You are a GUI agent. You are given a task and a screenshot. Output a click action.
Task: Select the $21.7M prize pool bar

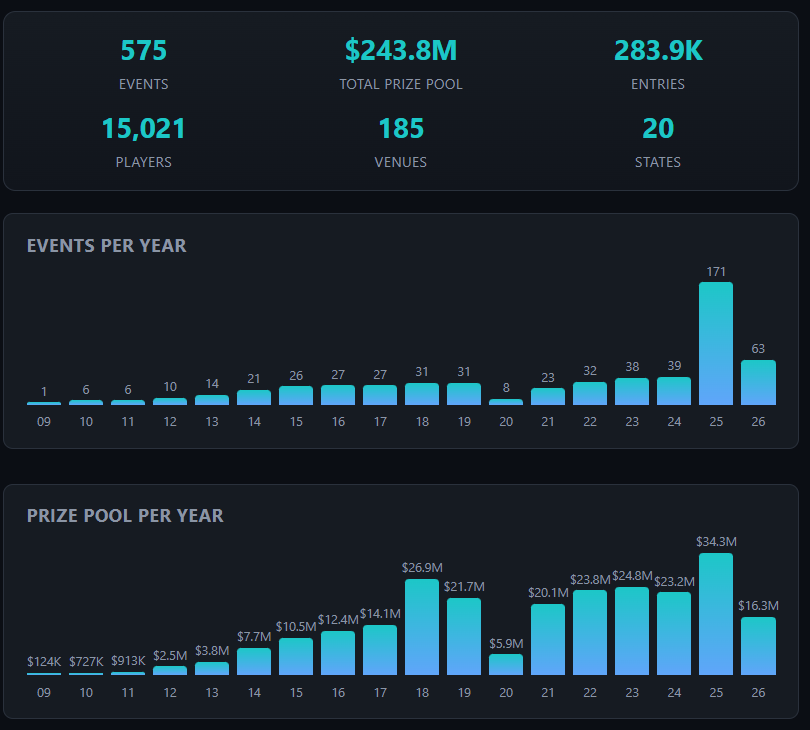464,636
